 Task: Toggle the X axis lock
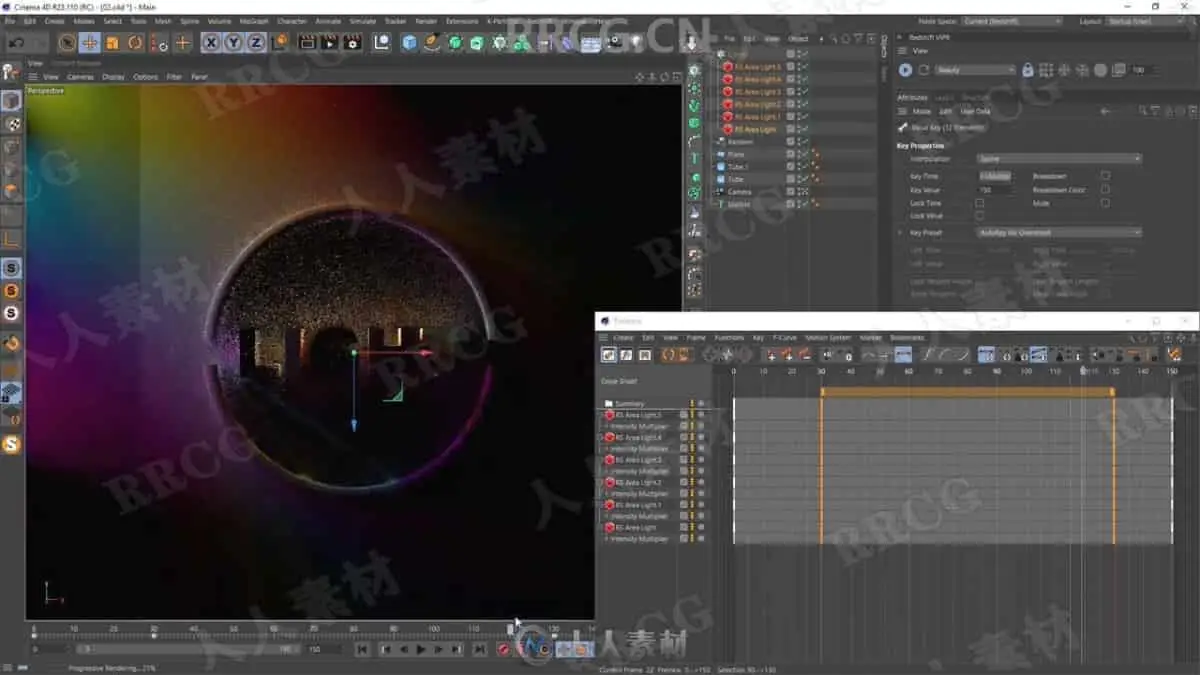[x=211, y=42]
